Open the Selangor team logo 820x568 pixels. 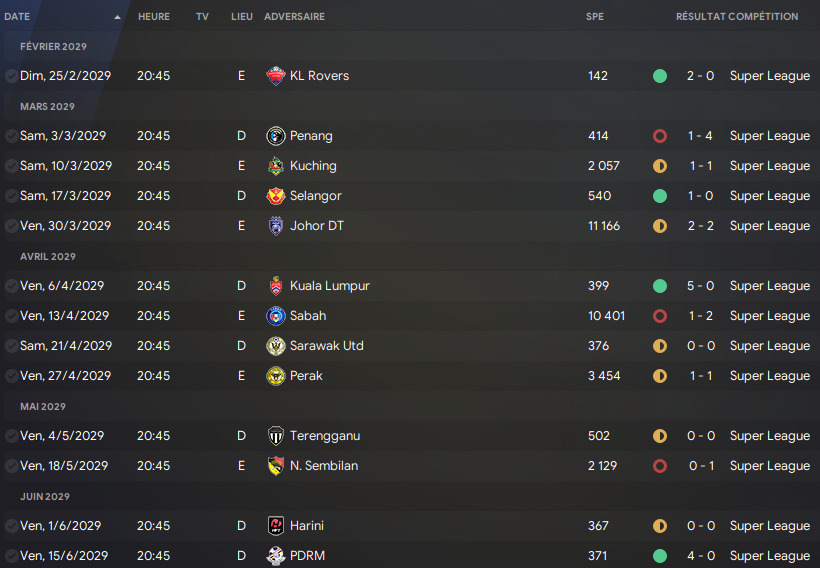(276, 196)
